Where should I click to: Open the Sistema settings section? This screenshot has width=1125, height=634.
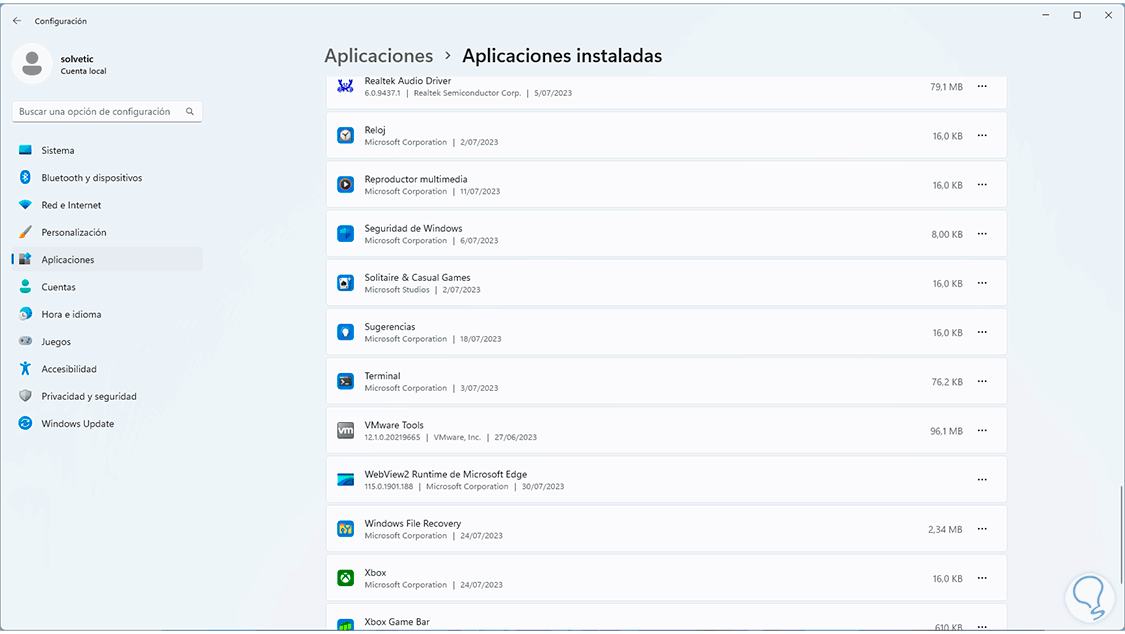(x=108, y=151)
